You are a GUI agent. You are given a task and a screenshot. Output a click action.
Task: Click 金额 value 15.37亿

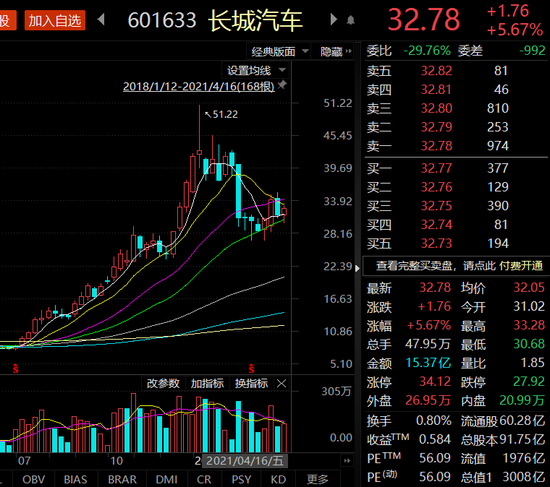(x=428, y=362)
